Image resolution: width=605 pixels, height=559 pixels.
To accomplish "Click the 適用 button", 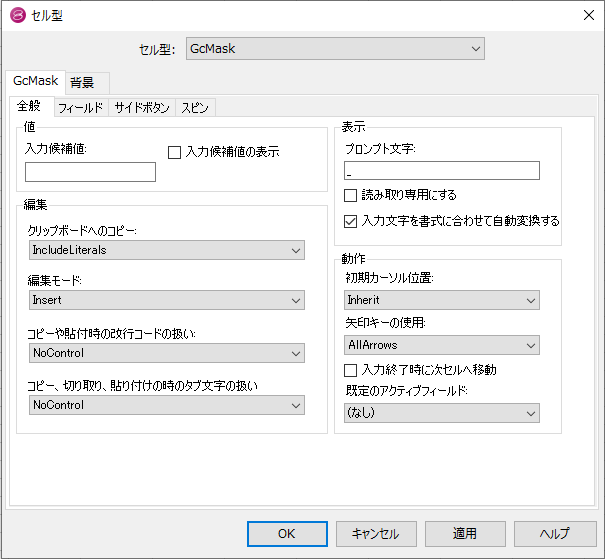I will [x=465, y=534].
